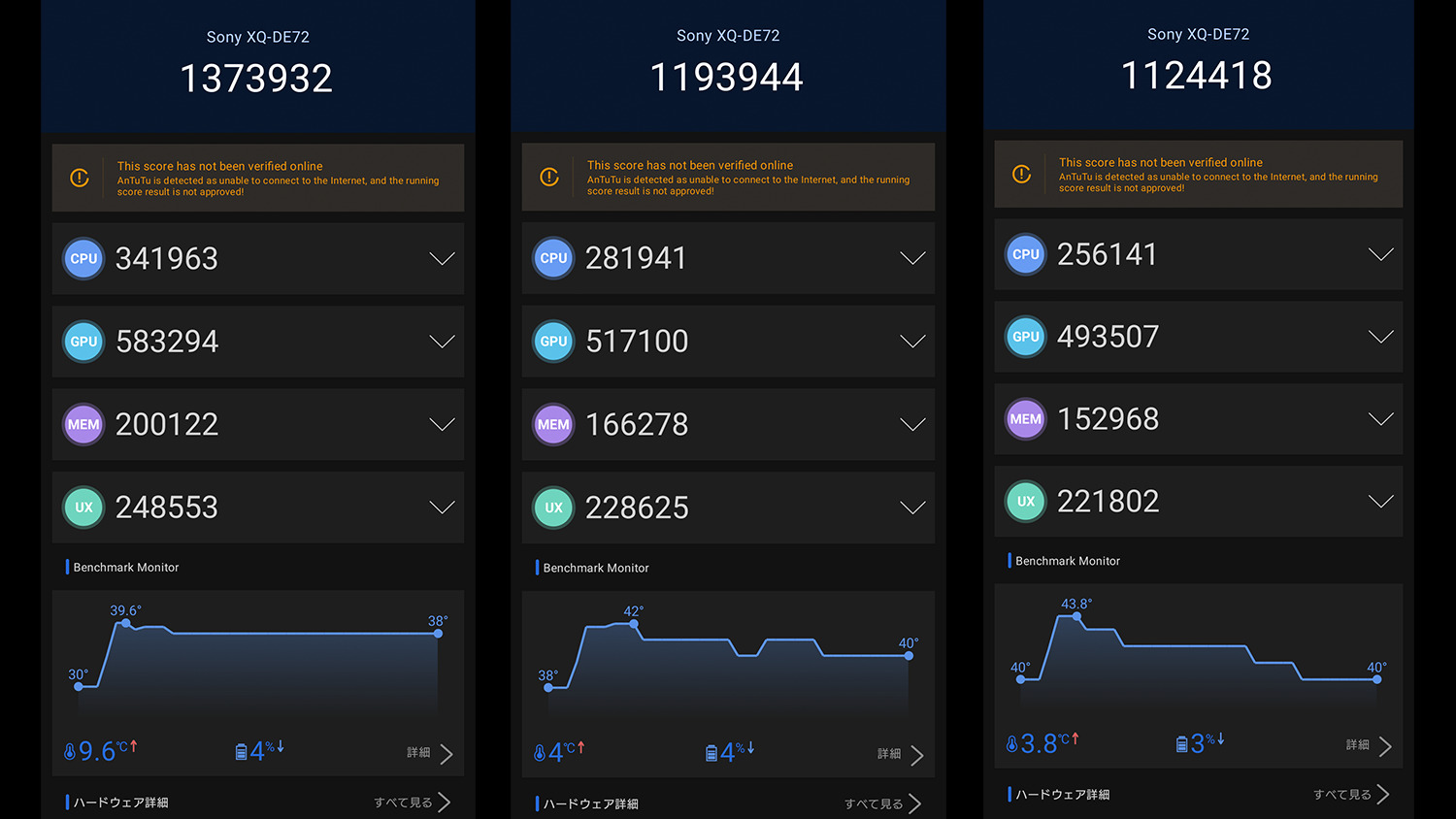Click the UX badge beside score 248553

pyautogui.click(x=83, y=508)
